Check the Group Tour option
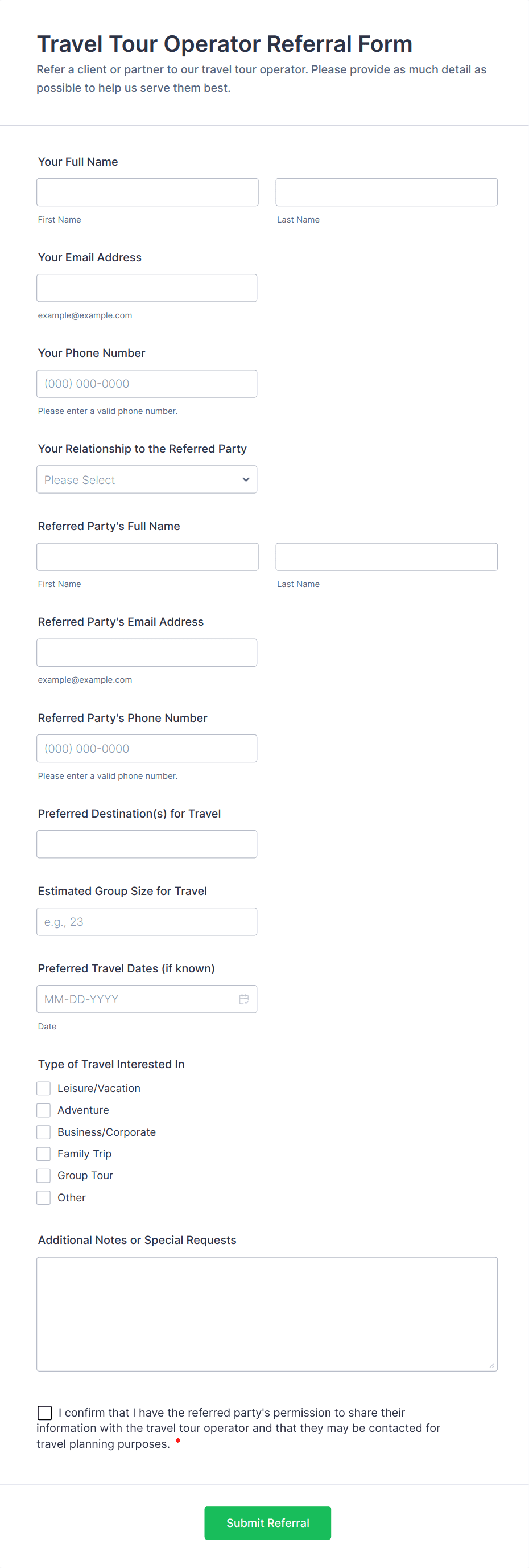 pyautogui.click(x=44, y=1175)
